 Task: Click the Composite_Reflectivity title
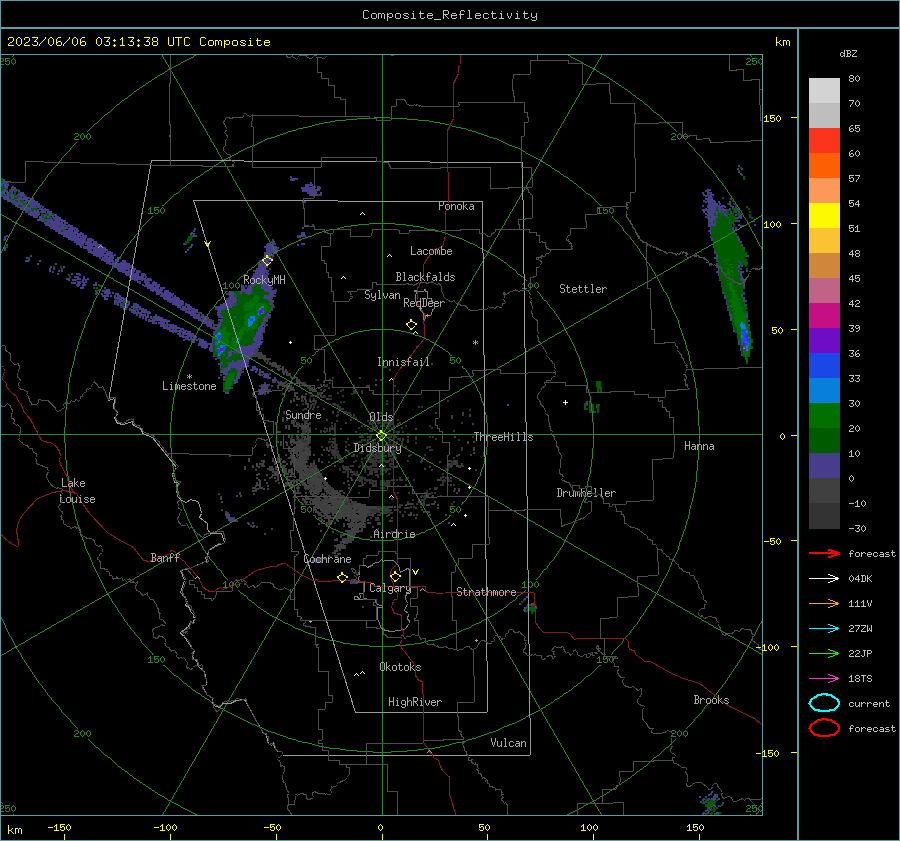(449, 15)
